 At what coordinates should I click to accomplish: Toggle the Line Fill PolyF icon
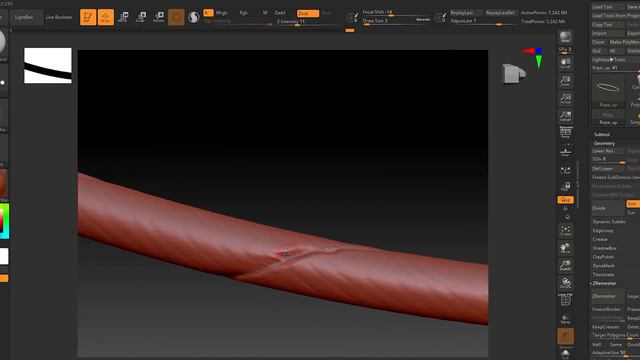565,300
